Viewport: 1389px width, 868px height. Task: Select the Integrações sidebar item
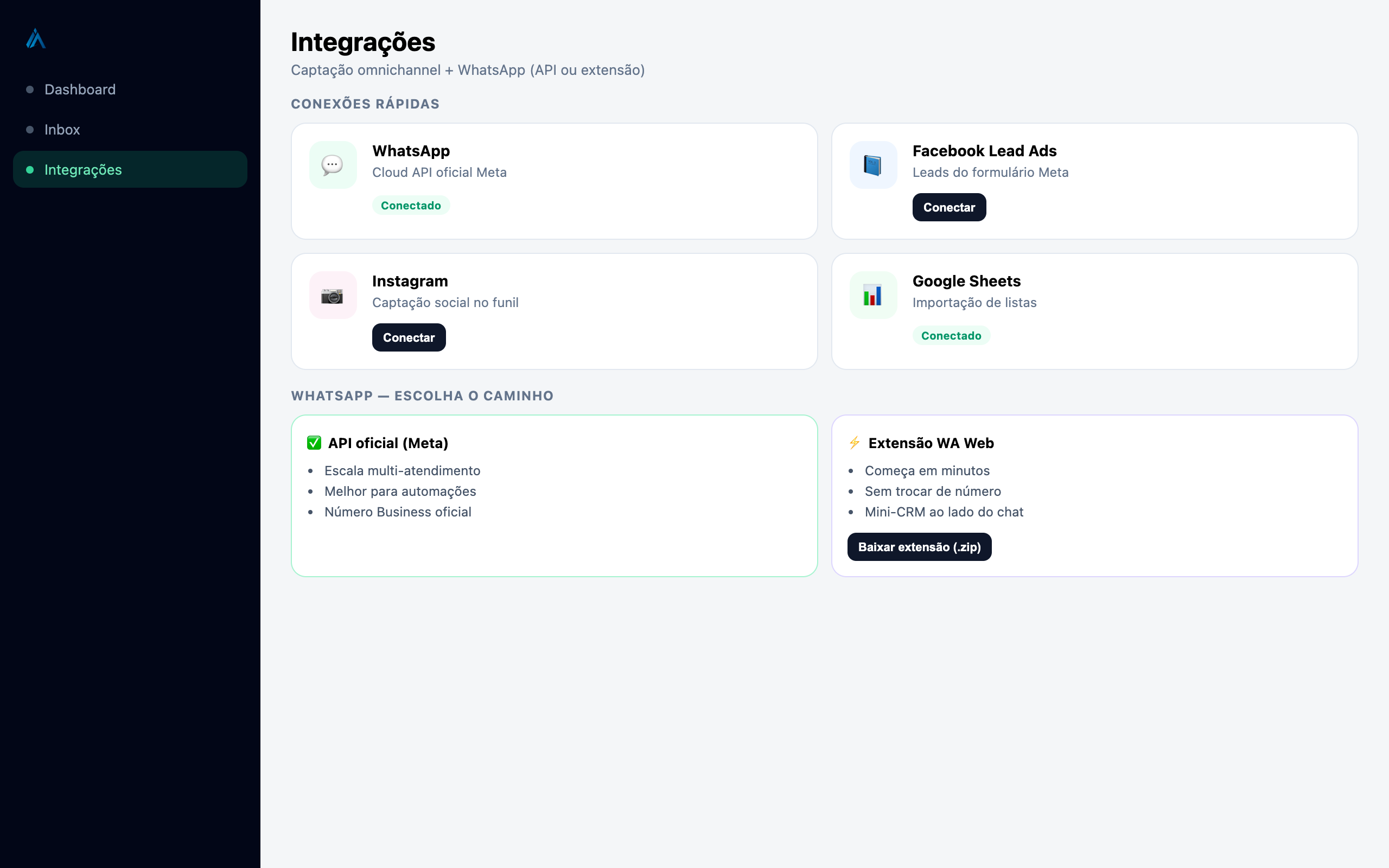coord(130,169)
